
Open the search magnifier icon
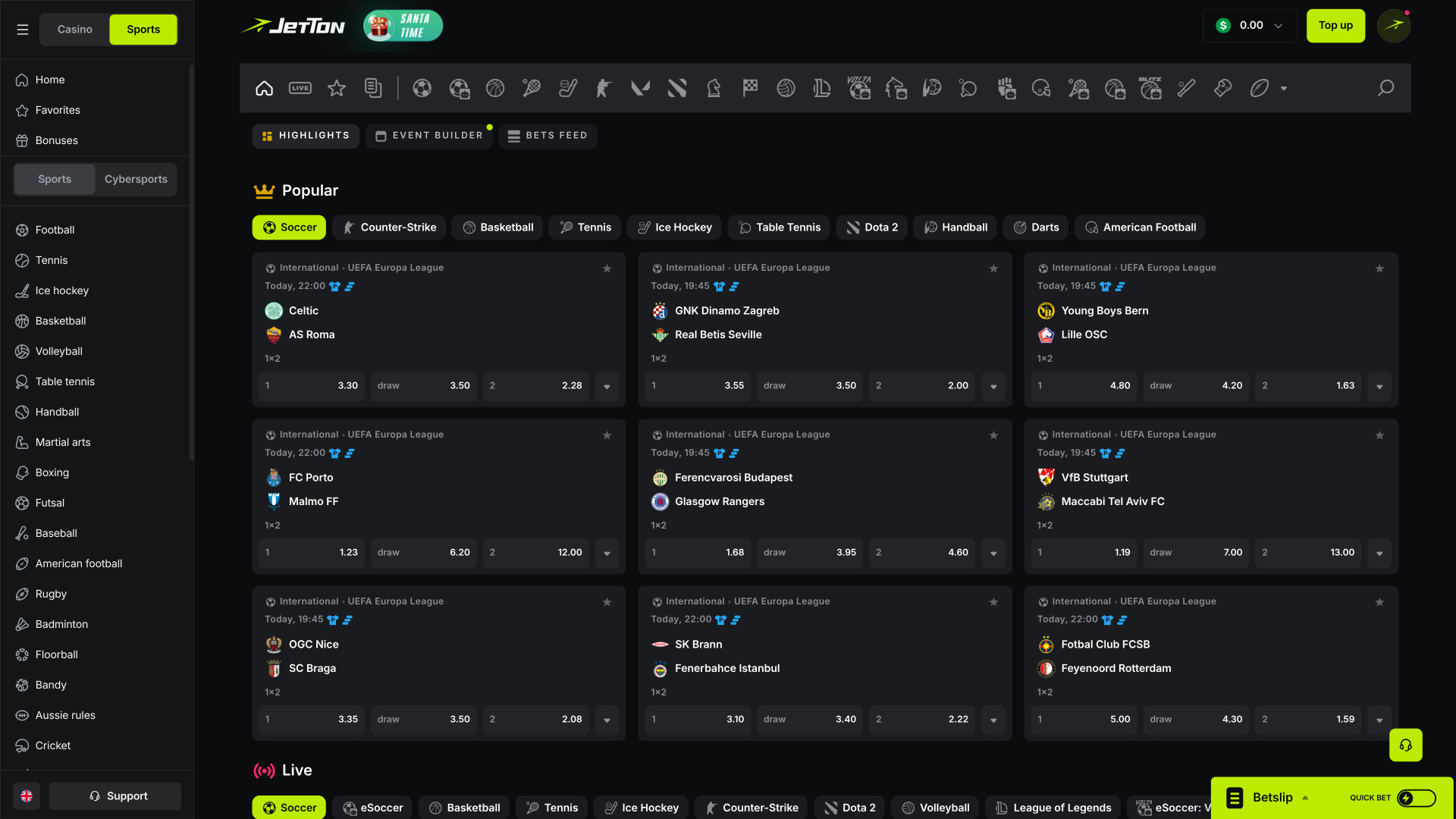pos(1386,88)
